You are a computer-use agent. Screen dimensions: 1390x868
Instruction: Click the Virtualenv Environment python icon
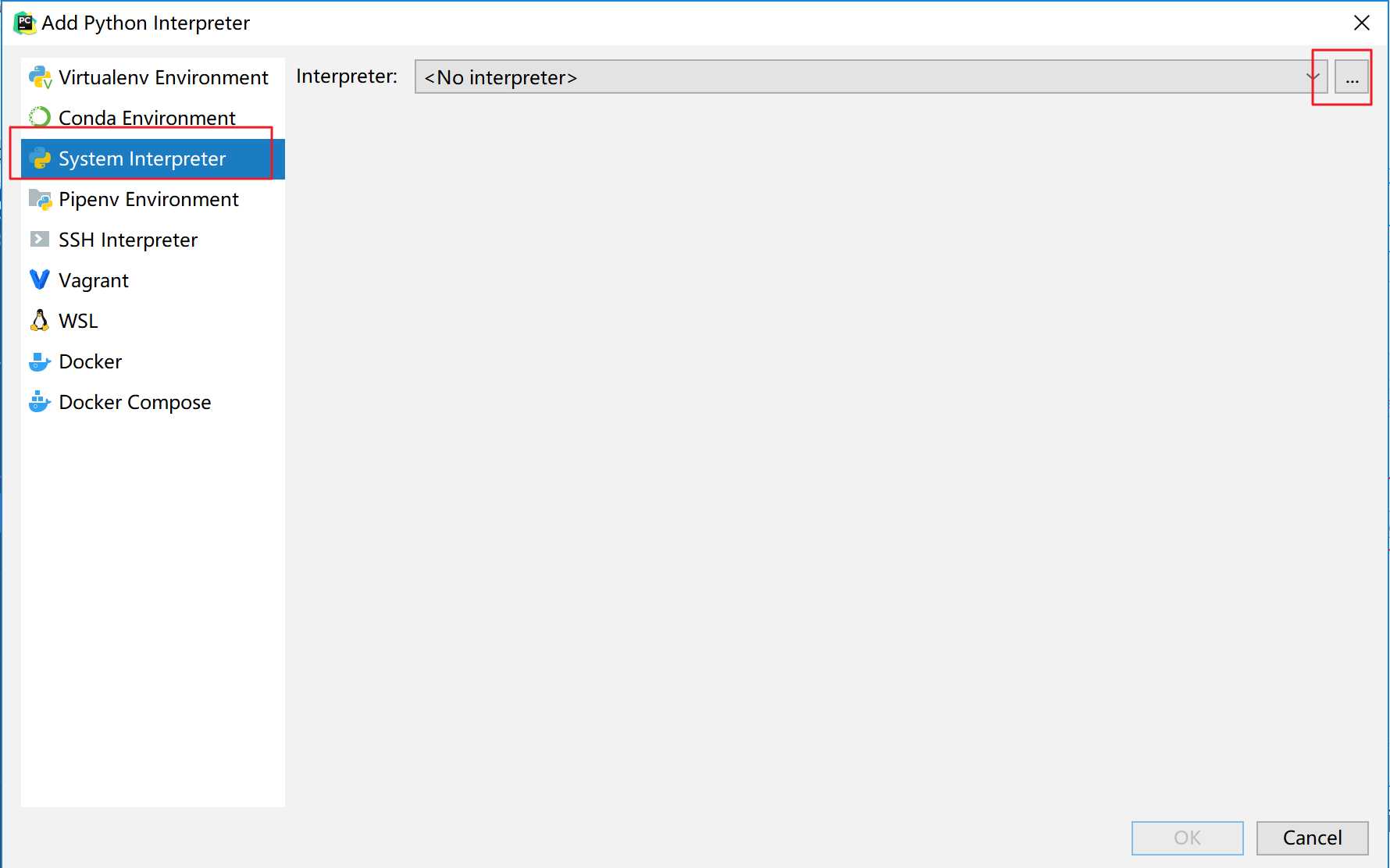(x=40, y=77)
